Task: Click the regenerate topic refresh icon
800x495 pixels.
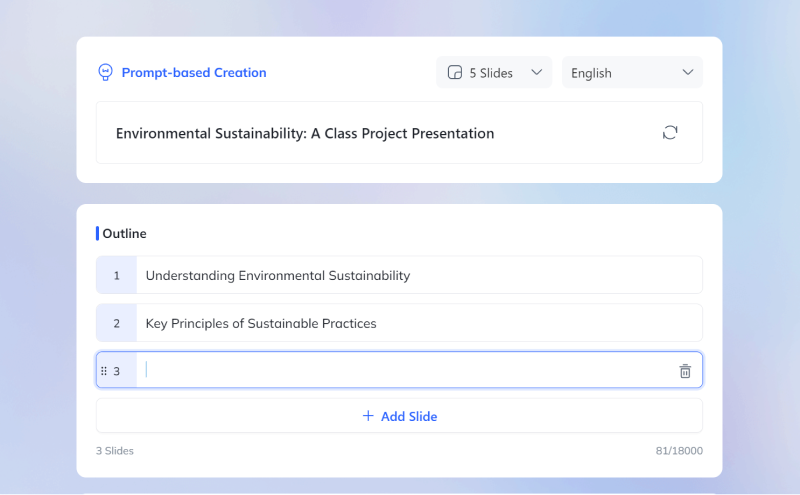Action: tap(670, 132)
